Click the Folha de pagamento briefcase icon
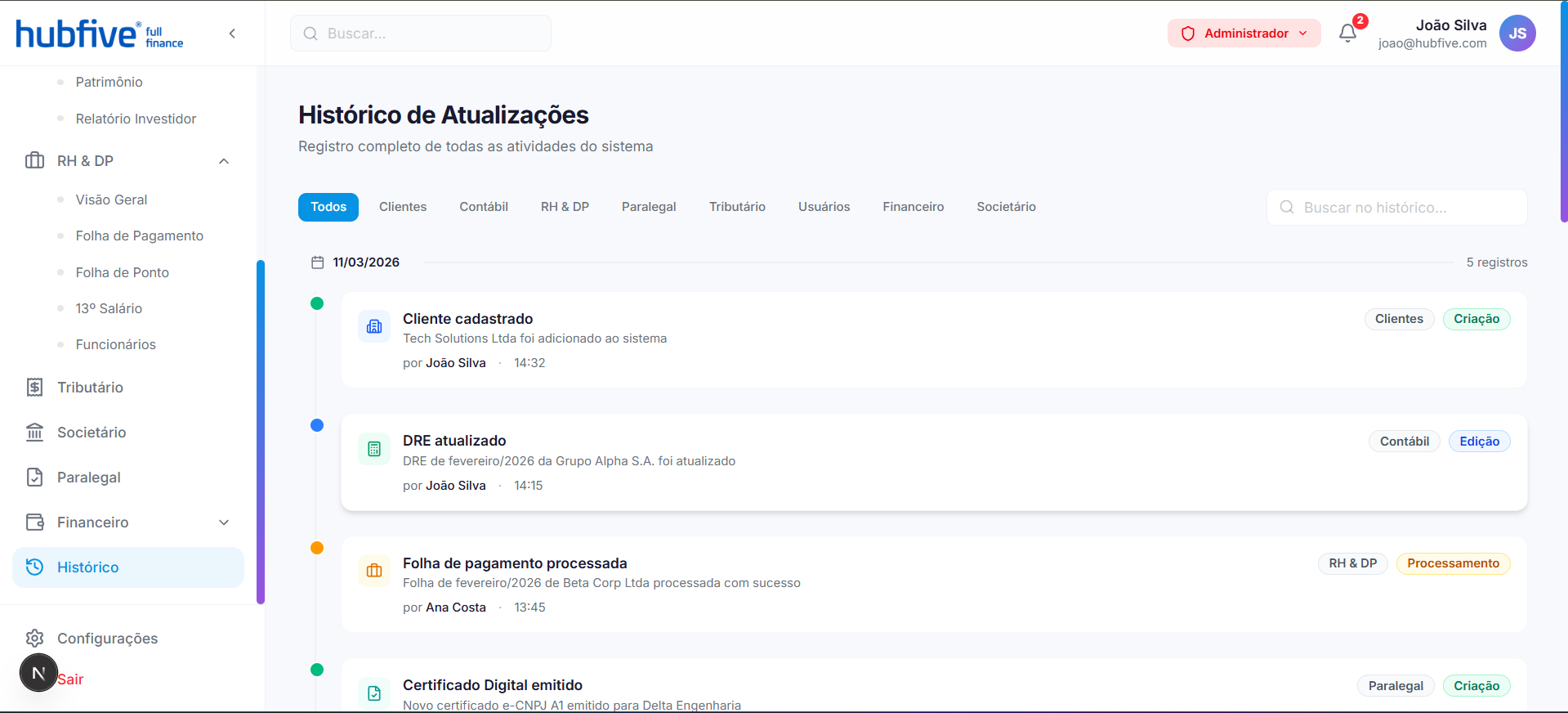Screen dimensions: 1568x713 pos(374,571)
